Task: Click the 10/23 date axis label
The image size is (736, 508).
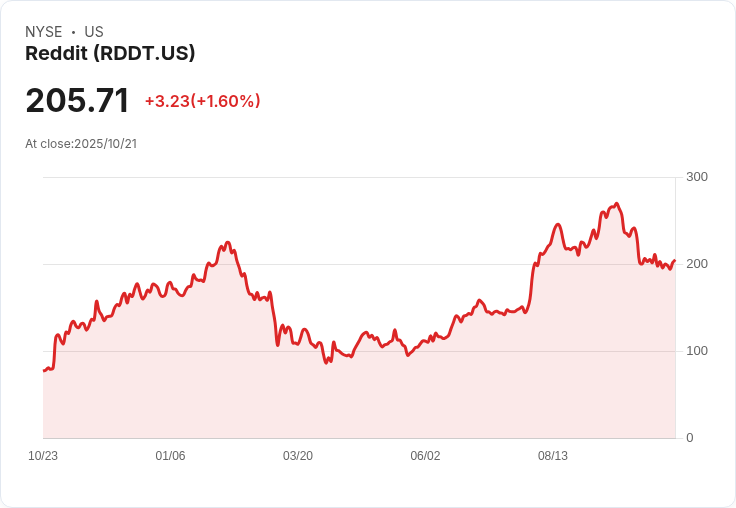Action: [x=43, y=455]
